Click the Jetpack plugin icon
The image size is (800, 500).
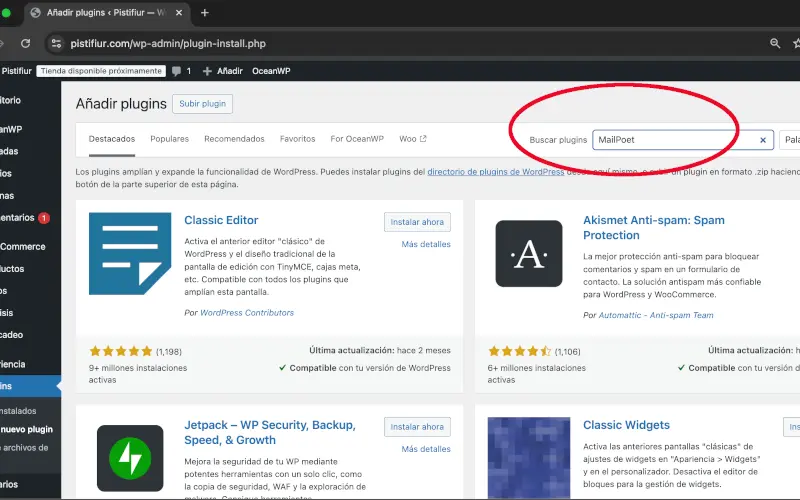pyautogui.click(x=130, y=458)
